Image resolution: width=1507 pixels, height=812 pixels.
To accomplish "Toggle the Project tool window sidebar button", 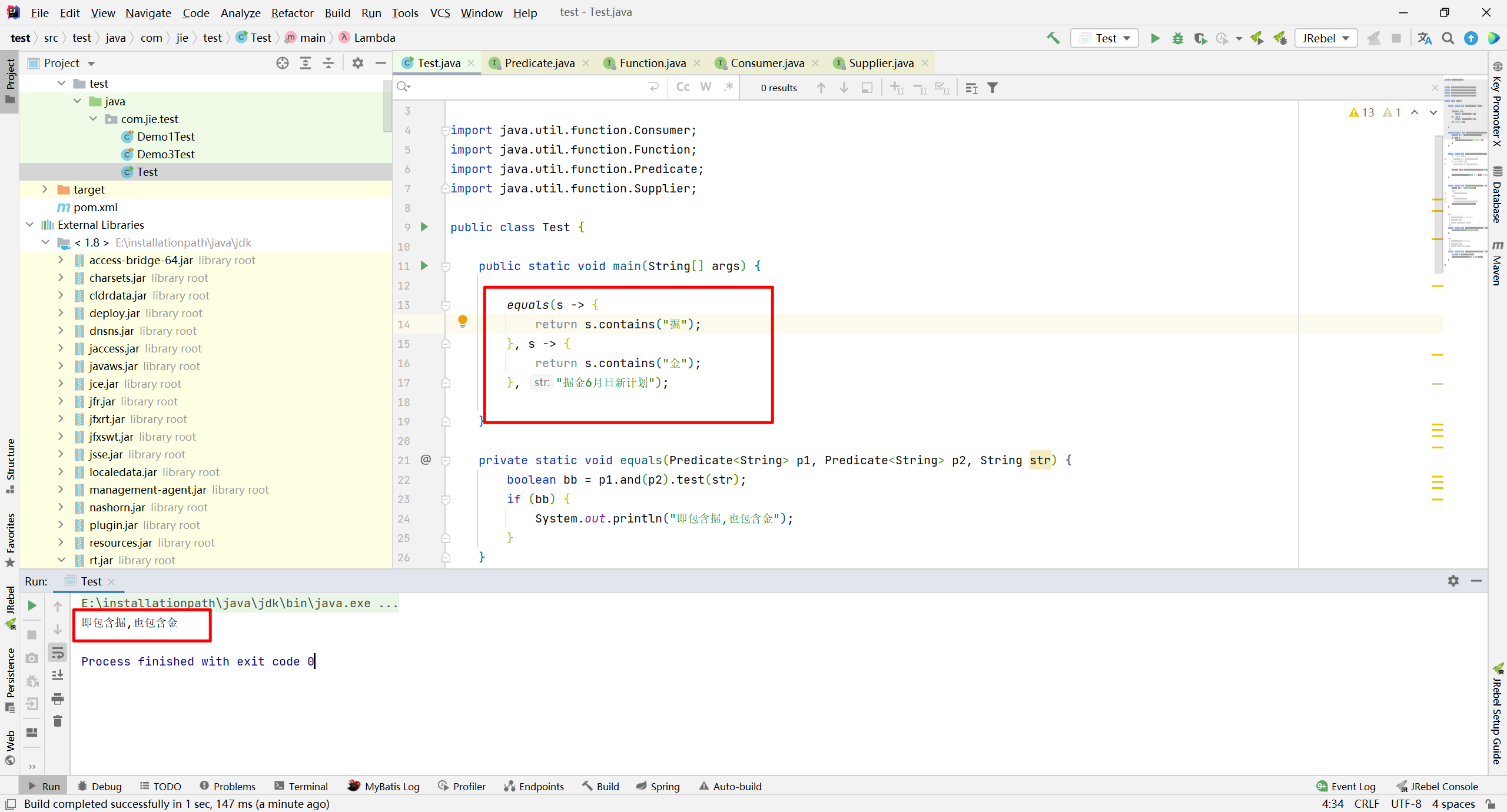I will coord(10,81).
